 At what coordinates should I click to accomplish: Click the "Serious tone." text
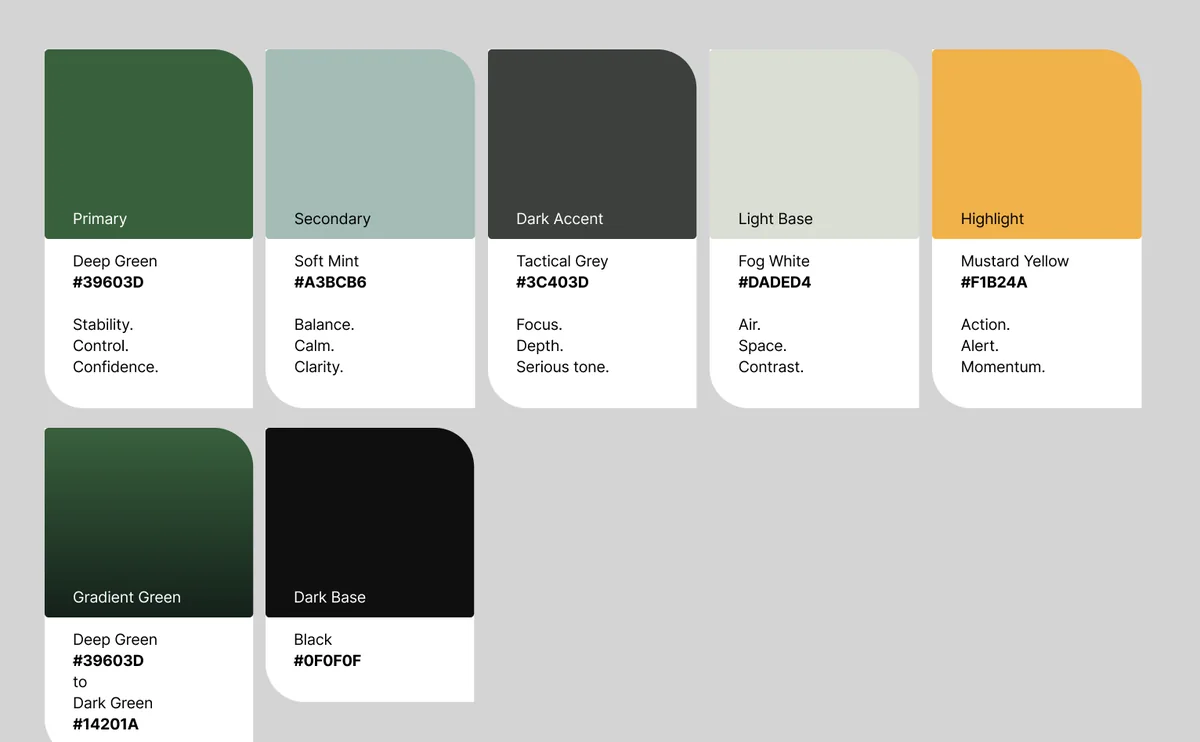pyautogui.click(x=563, y=367)
